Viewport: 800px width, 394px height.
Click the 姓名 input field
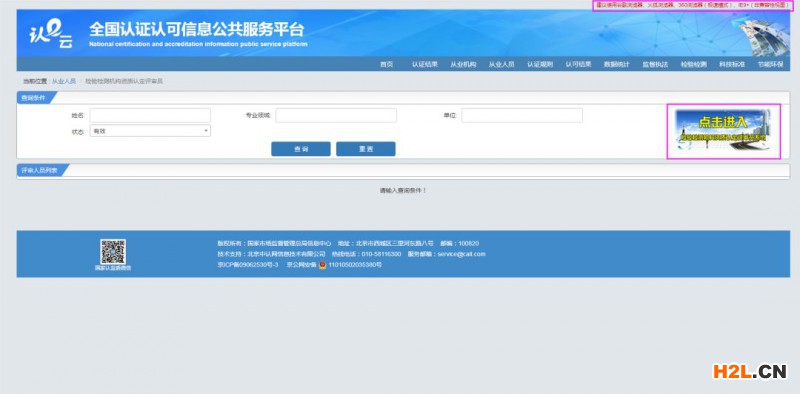point(150,115)
